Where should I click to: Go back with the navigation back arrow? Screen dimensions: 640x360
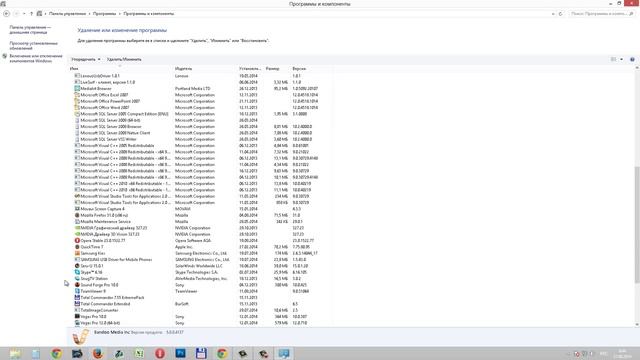point(7,14)
